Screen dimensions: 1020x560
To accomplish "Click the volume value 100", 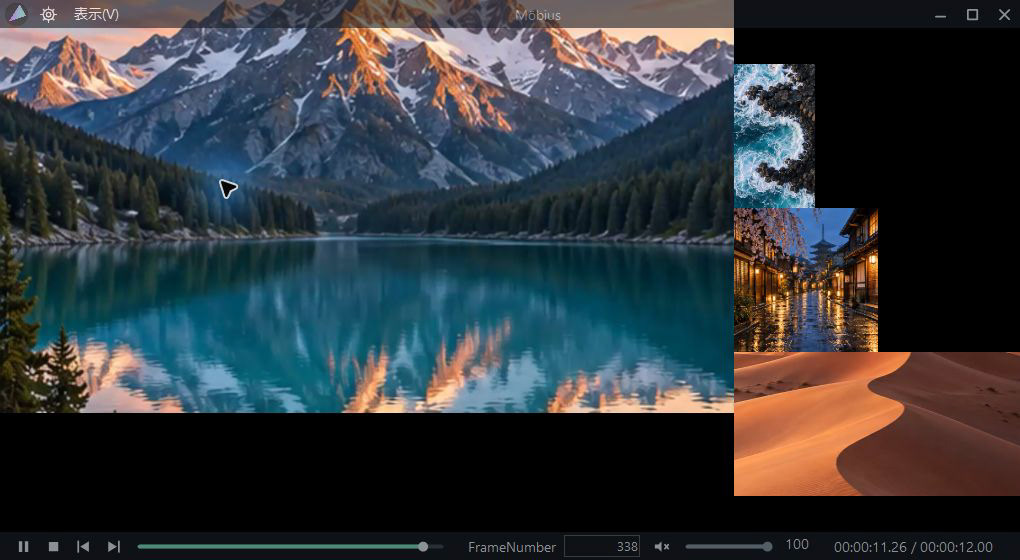I will tap(797, 545).
